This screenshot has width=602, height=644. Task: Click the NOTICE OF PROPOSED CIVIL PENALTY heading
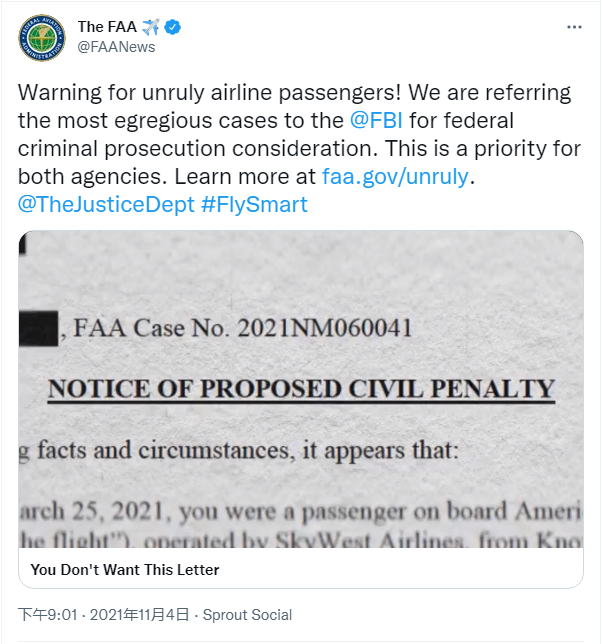tap(301, 388)
